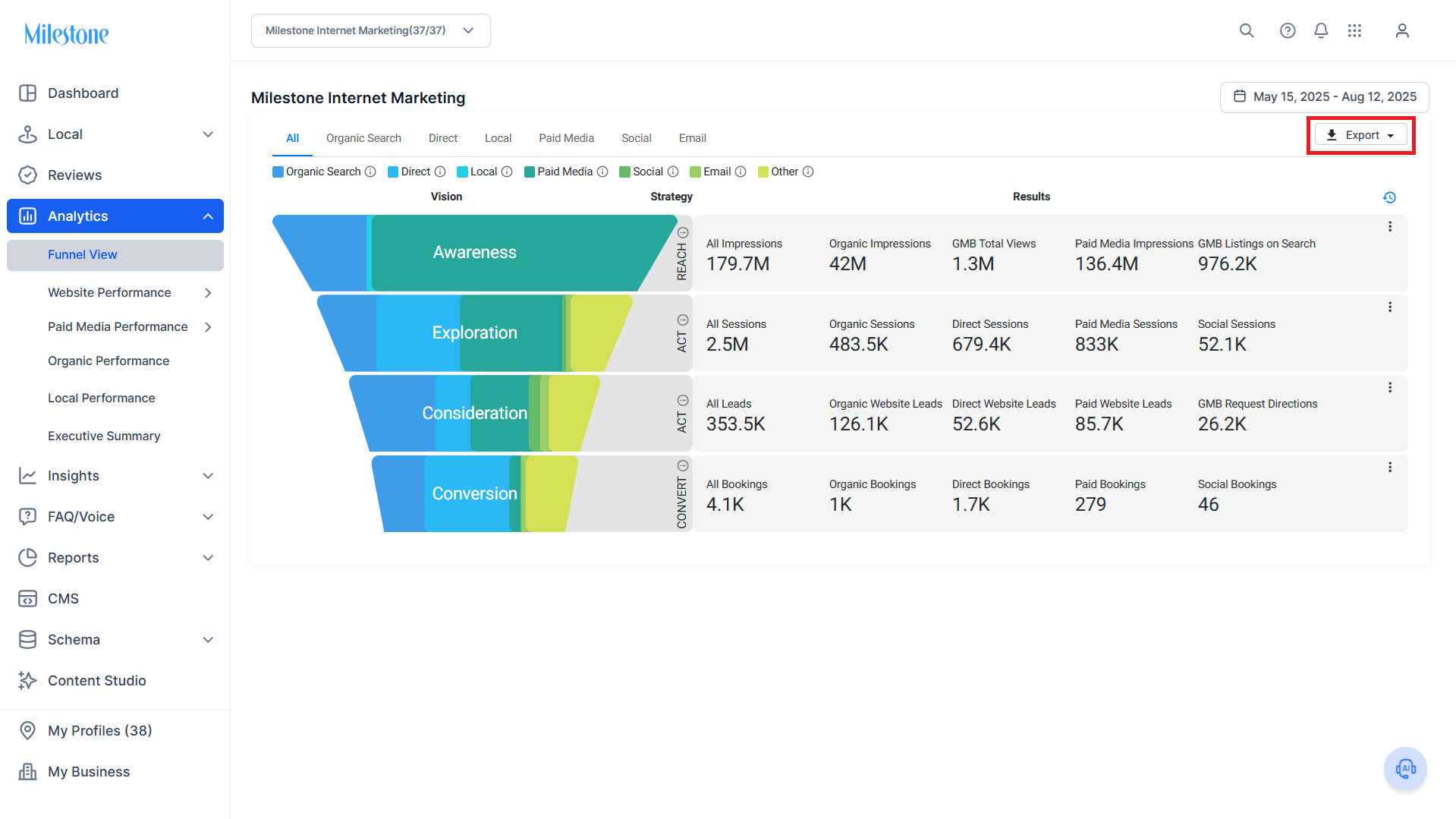Click the reset history icon near Results
Screen dimensions: 1456x819
1389,197
